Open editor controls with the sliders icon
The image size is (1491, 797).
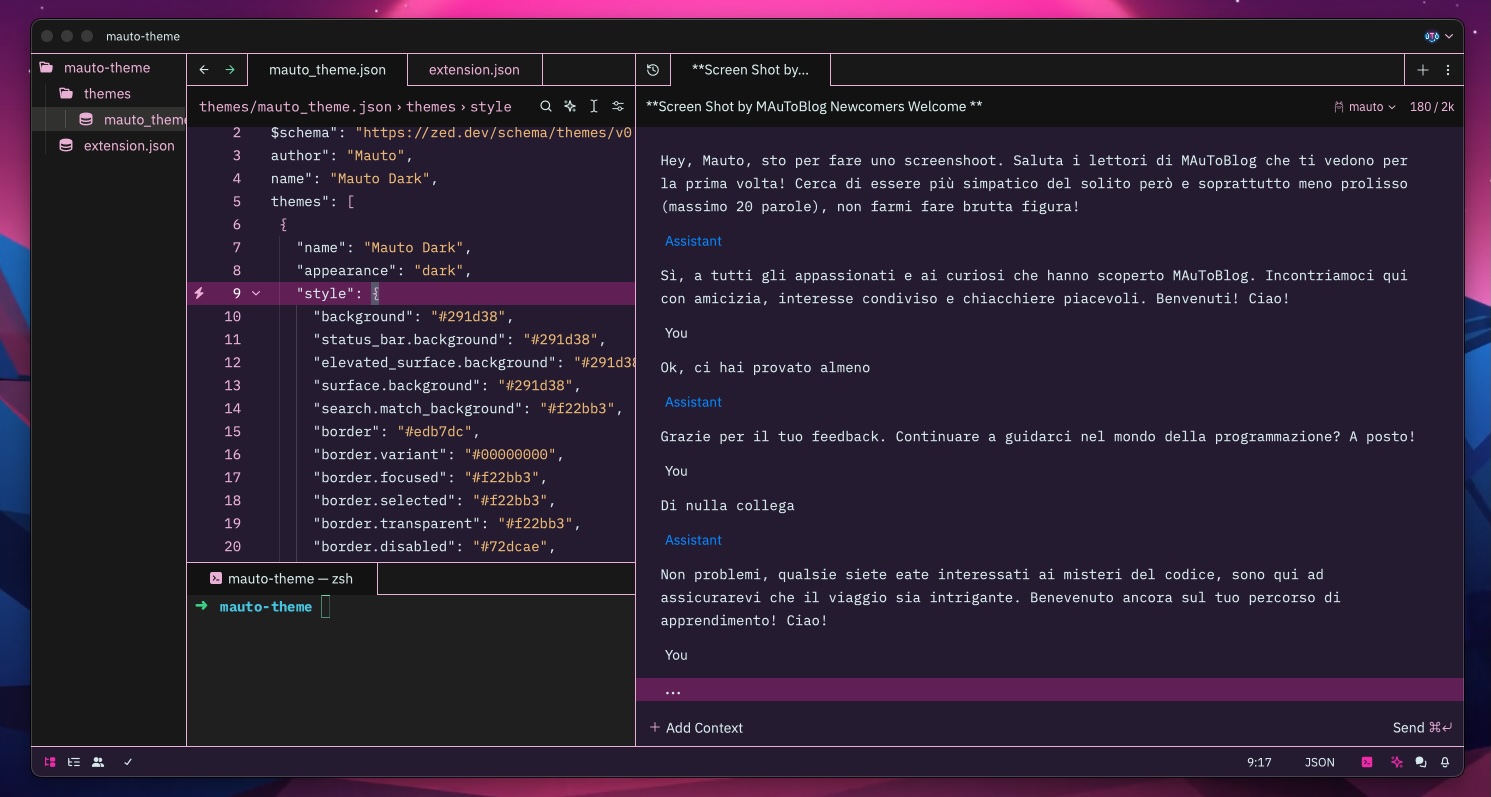(618, 106)
